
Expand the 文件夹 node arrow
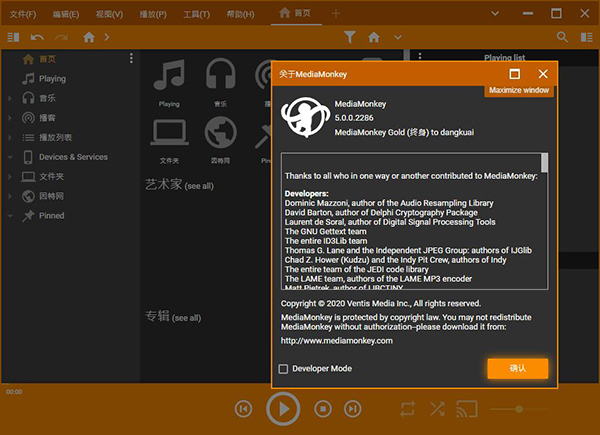10,176
